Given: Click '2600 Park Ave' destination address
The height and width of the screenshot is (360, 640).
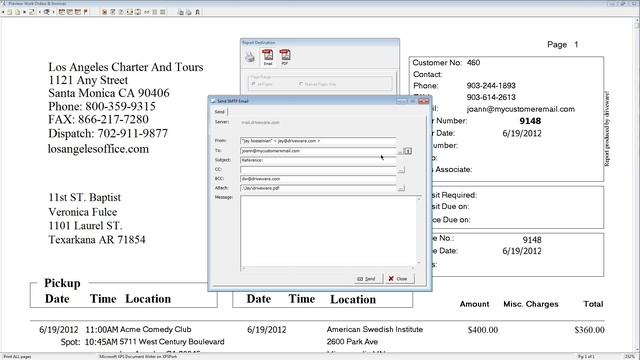Looking at the screenshot, I should 352,342.
